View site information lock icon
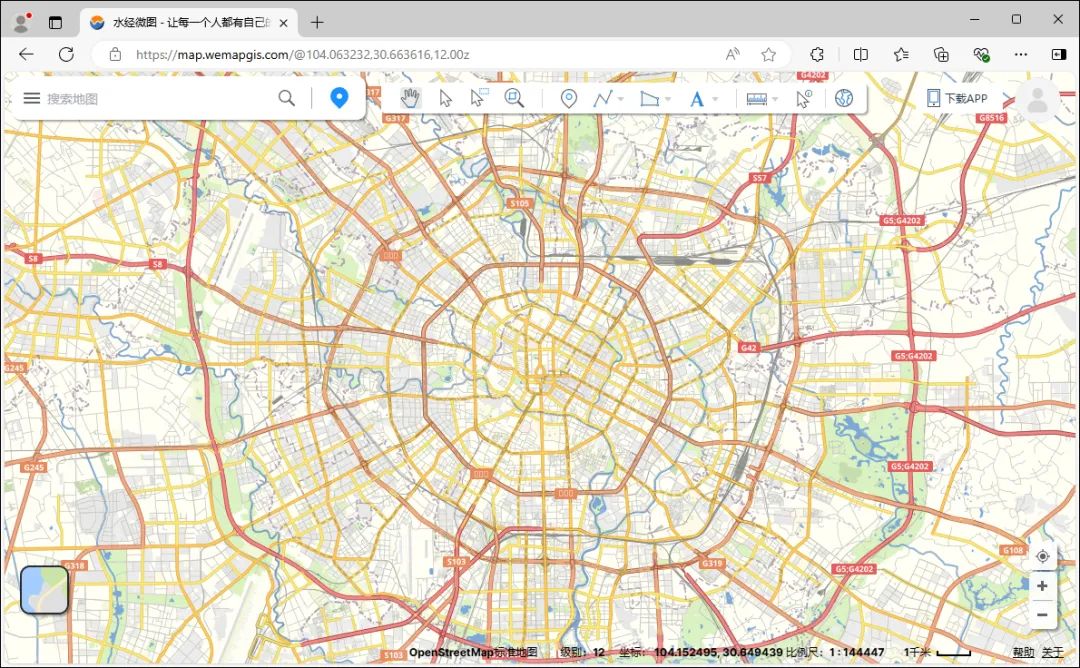1080x668 pixels. (115, 54)
